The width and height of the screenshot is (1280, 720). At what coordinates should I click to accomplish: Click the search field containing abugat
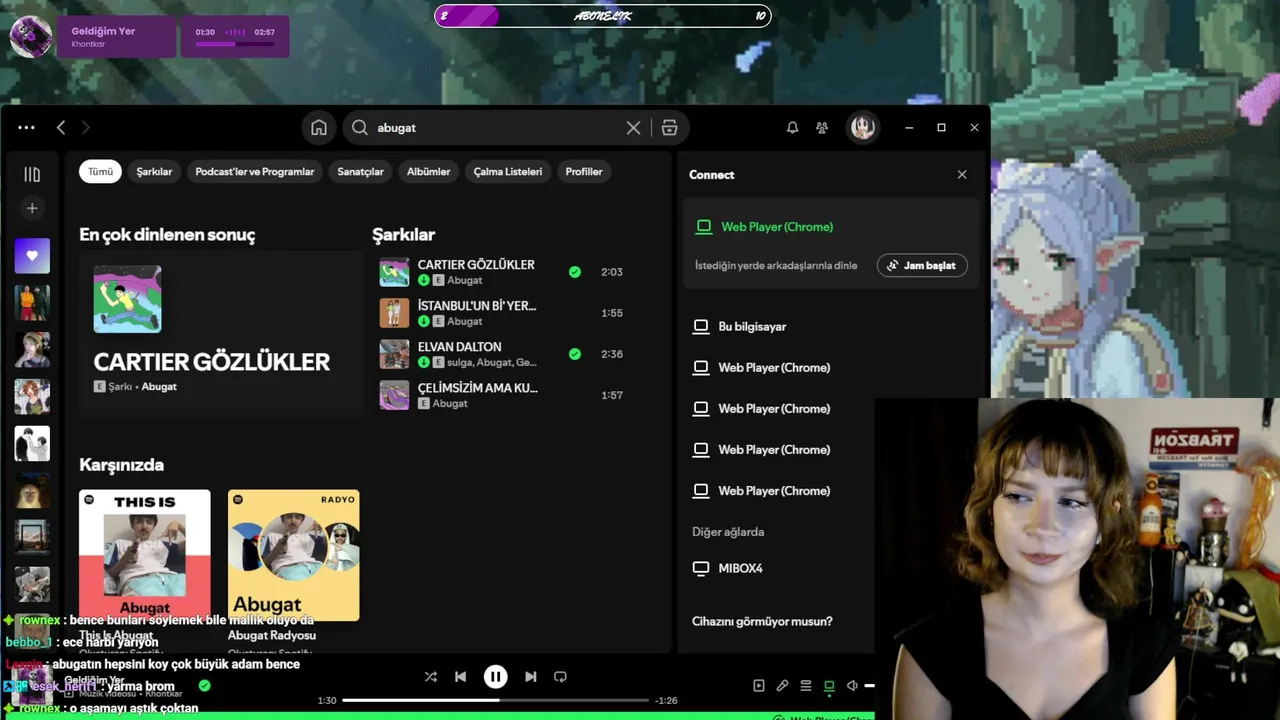click(495, 128)
